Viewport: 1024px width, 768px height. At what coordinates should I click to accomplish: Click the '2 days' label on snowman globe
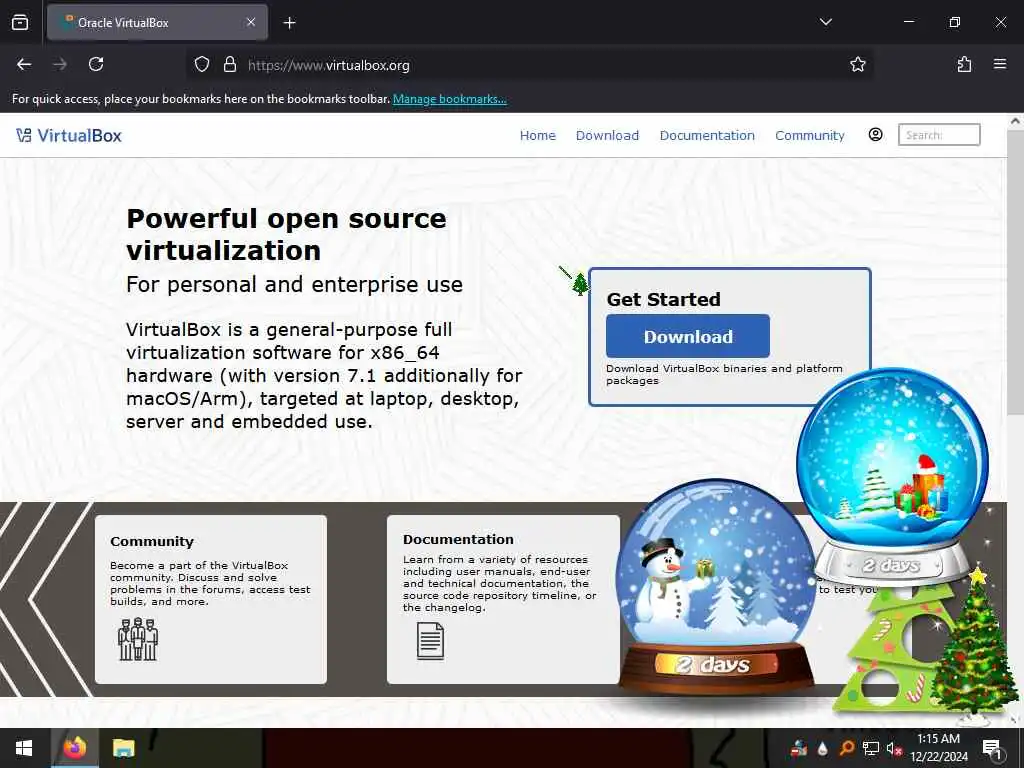pyautogui.click(x=712, y=665)
